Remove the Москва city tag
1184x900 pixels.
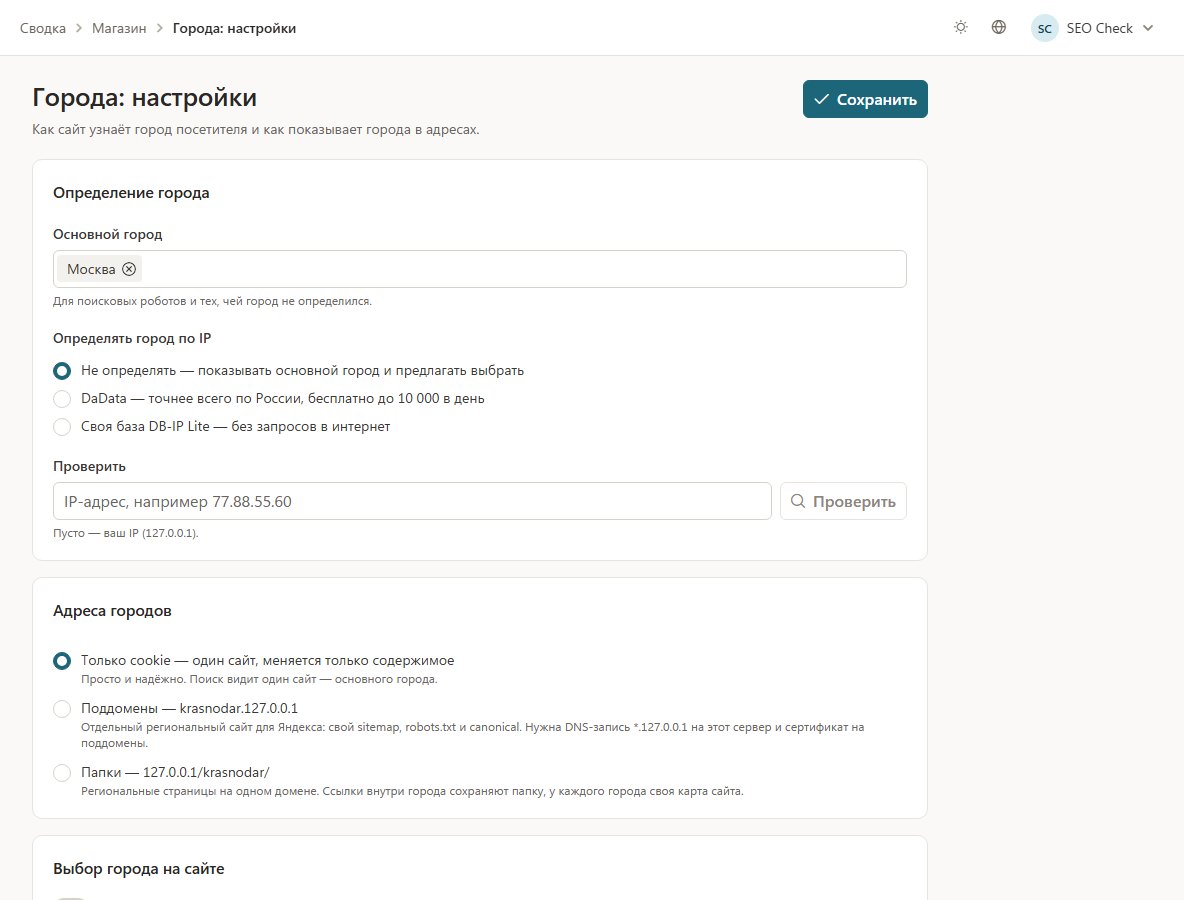tap(129, 269)
